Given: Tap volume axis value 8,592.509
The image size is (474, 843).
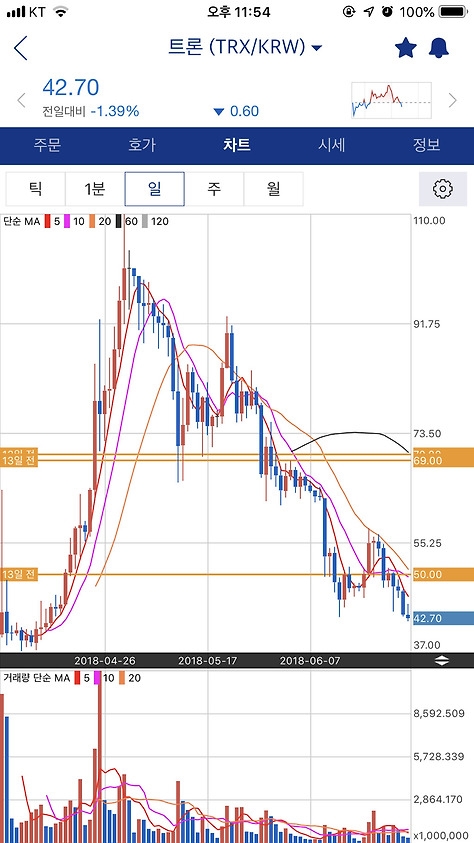Looking at the screenshot, I should click(x=440, y=714).
